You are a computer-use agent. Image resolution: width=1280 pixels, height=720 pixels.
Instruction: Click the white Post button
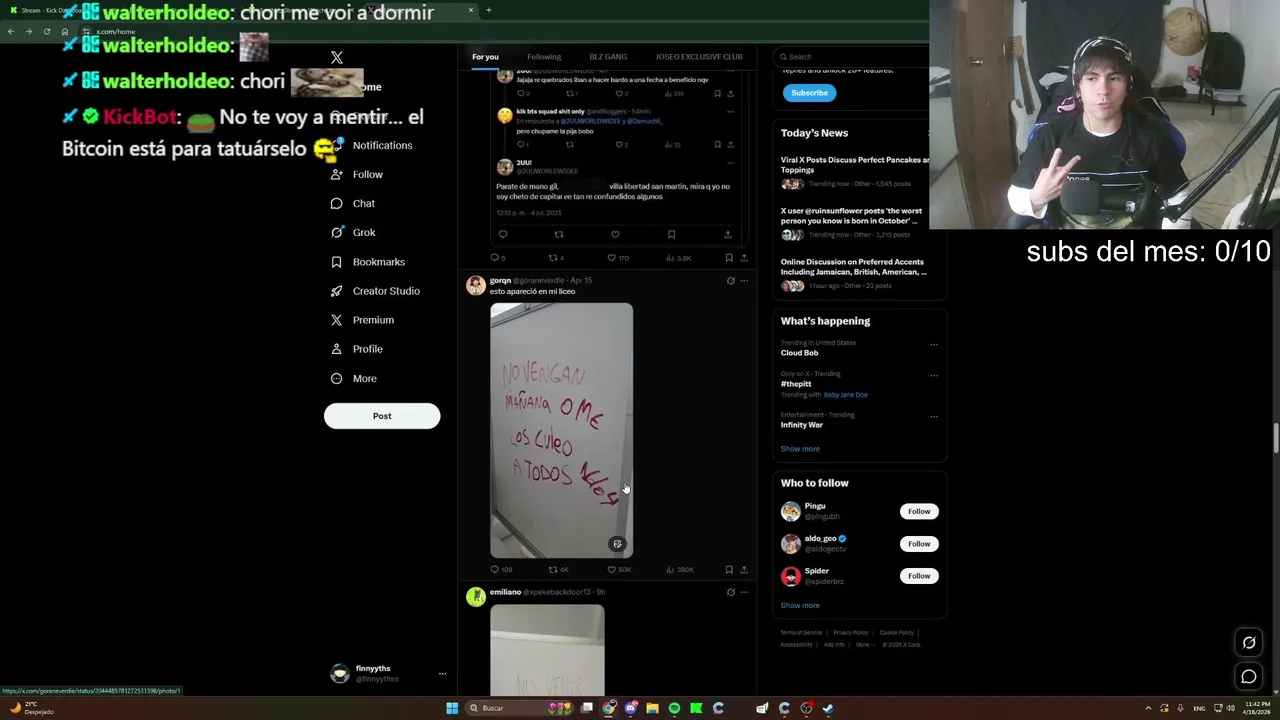click(x=382, y=416)
